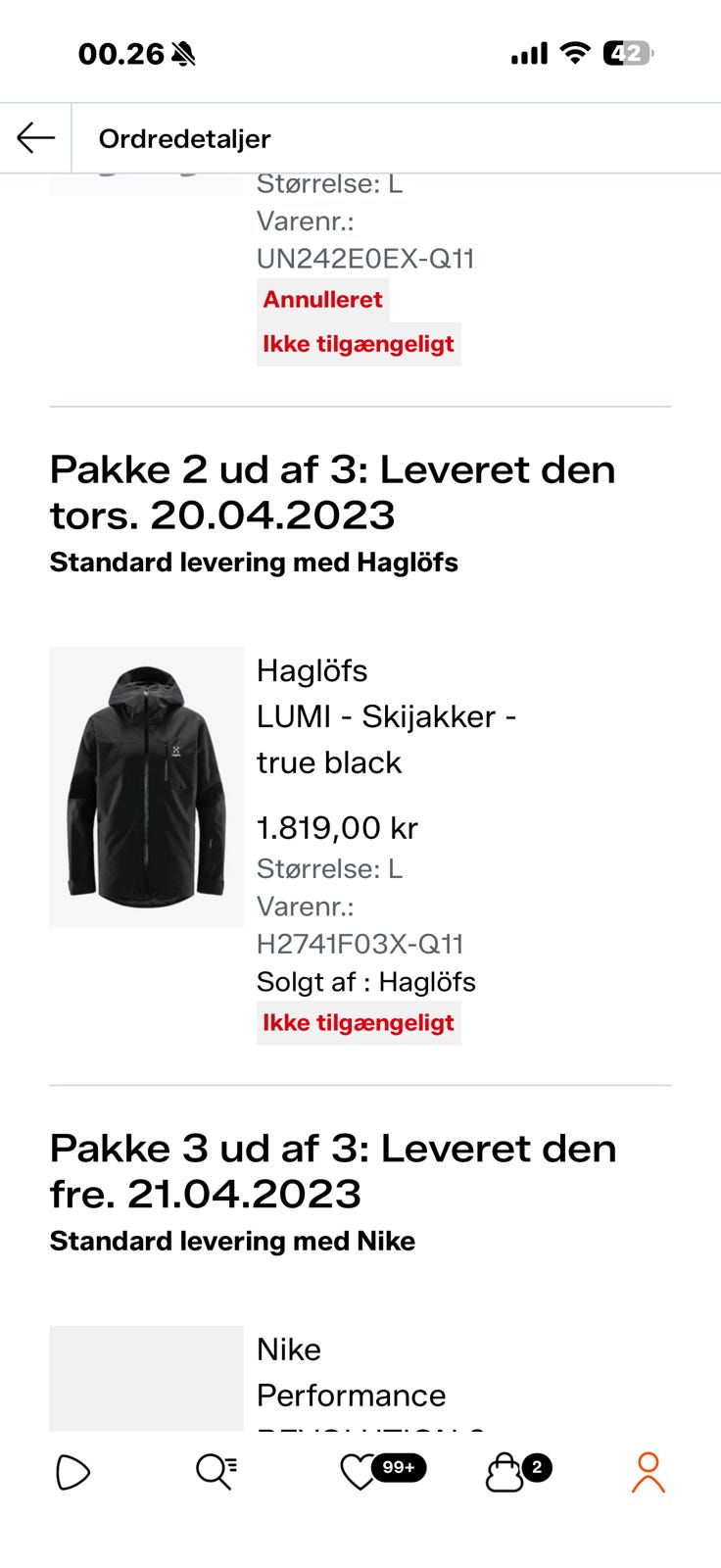The width and height of the screenshot is (721, 1568).
Task: Tap the back arrow icon
Action: (35, 138)
